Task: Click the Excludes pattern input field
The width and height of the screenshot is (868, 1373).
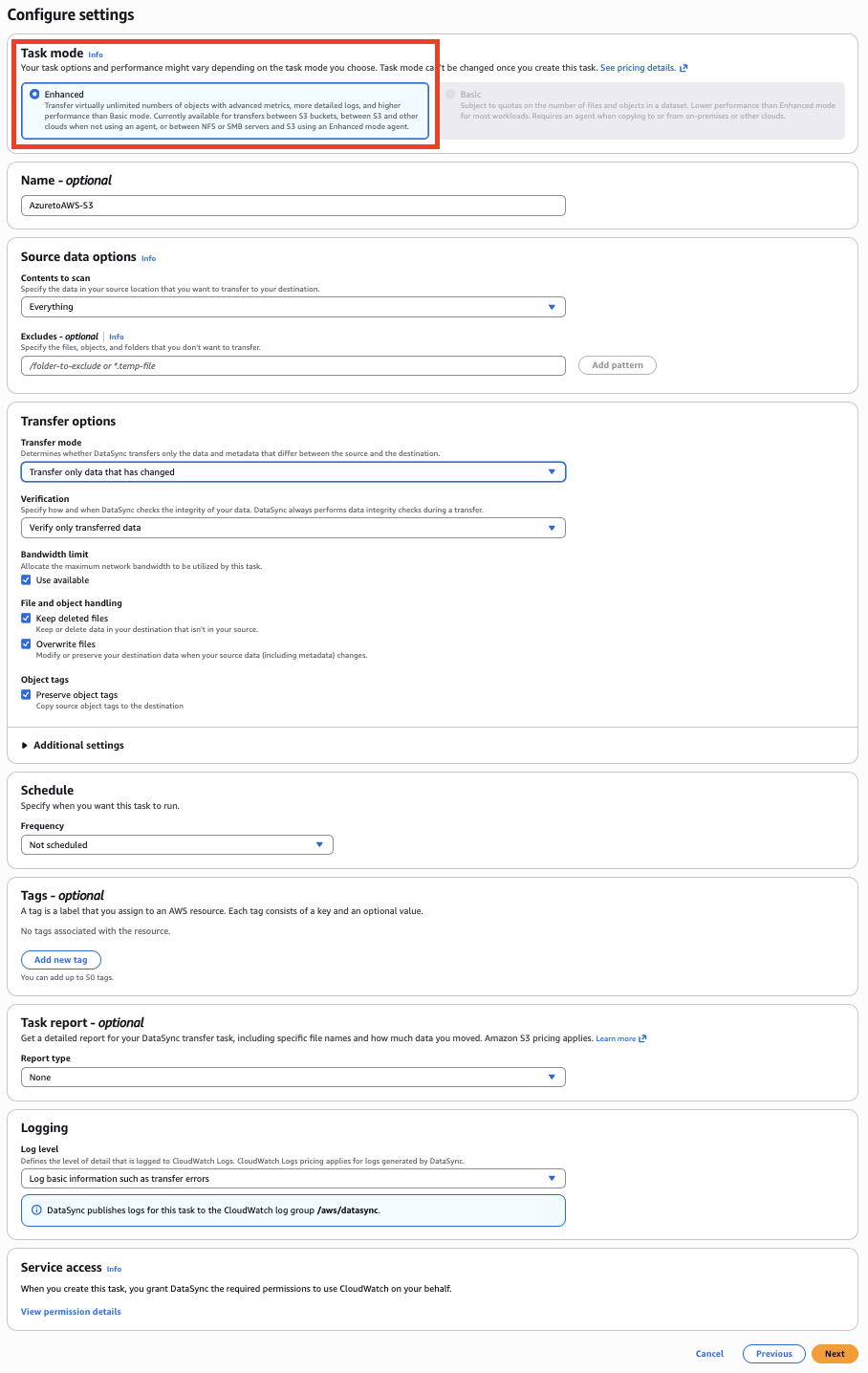Action: click(x=293, y=365)
